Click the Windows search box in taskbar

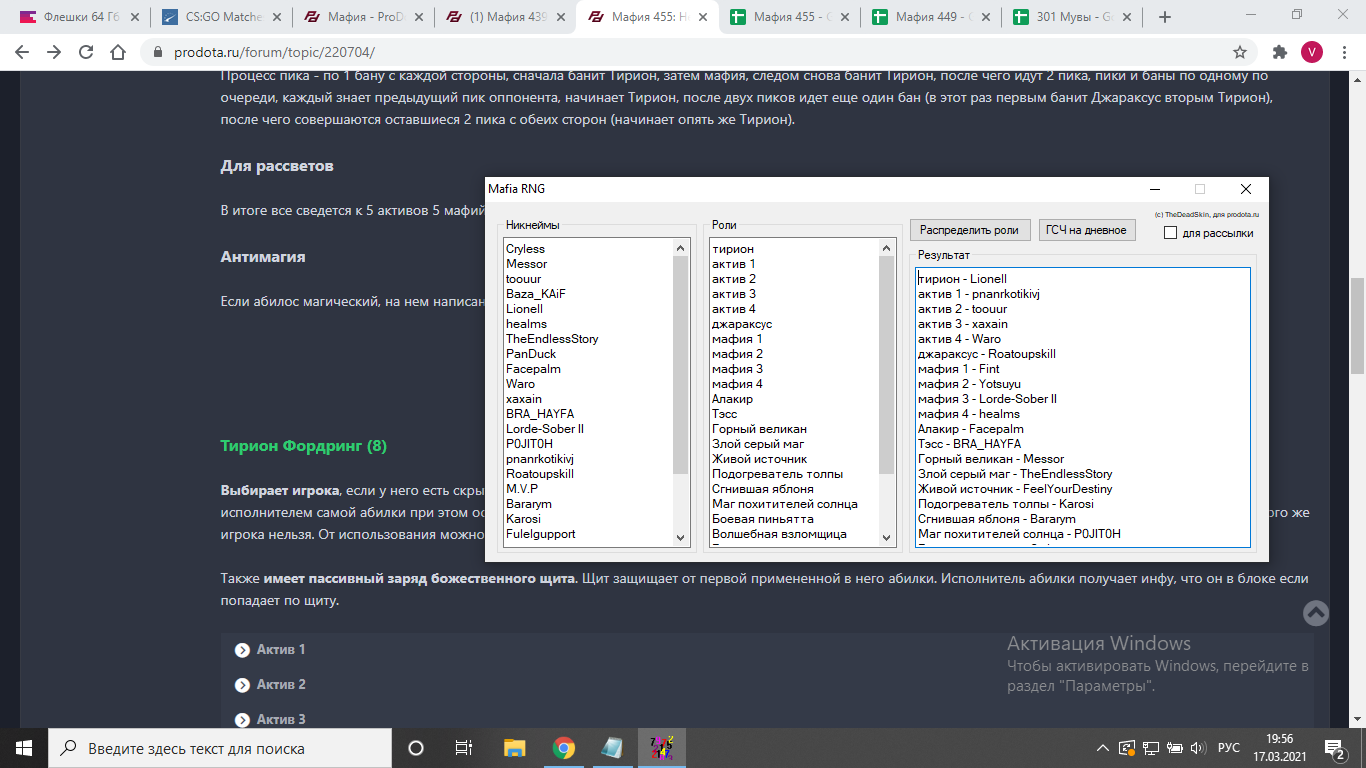220,748
